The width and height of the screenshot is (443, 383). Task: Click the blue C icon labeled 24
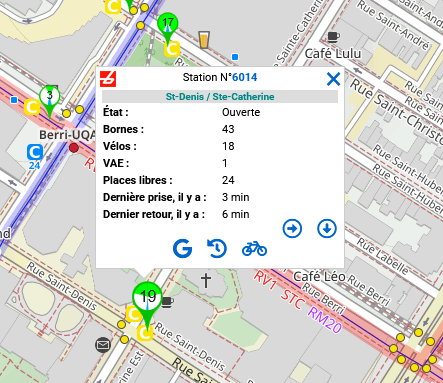[35, 156]
